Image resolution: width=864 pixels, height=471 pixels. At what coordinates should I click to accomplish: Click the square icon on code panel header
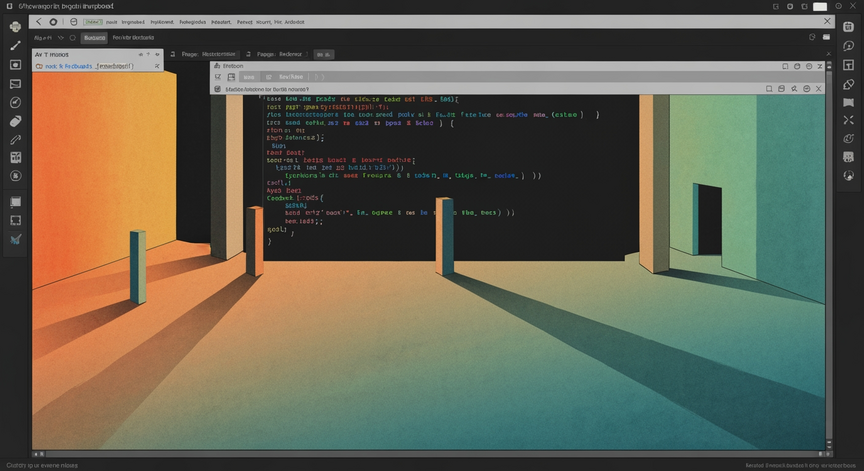click(769, 89)
